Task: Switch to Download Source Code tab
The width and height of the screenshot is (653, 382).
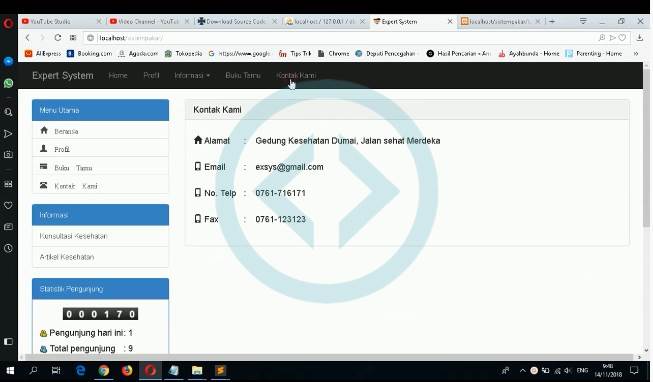Action: (x=237, y=21)
